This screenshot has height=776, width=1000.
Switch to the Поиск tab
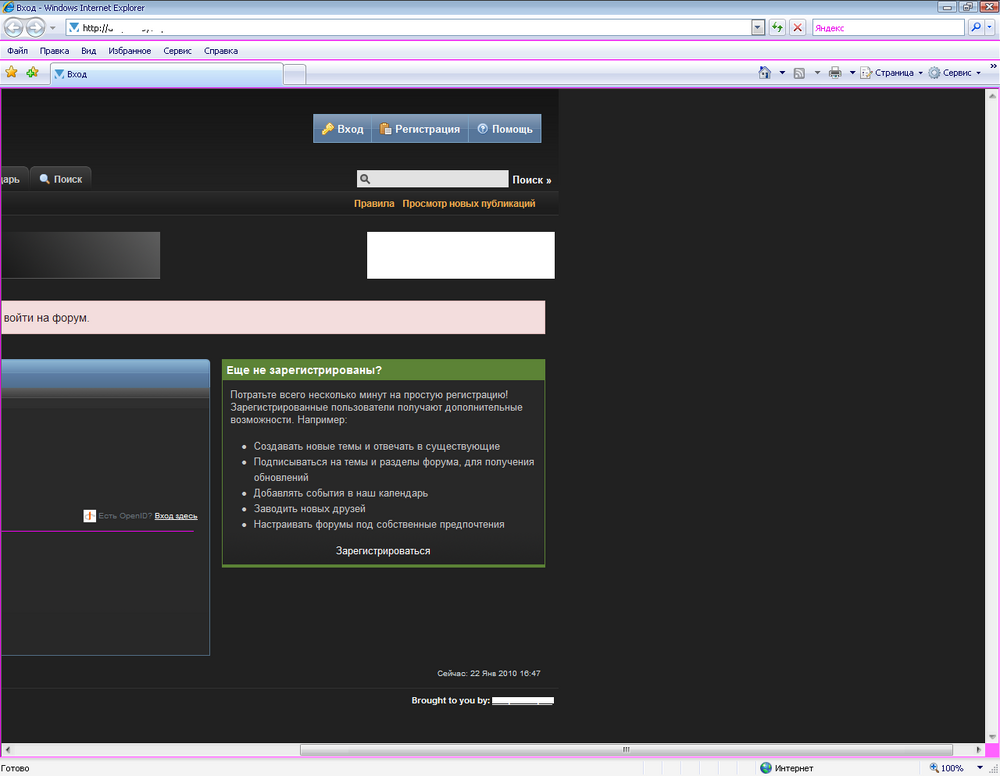click(x=60, y=178)
